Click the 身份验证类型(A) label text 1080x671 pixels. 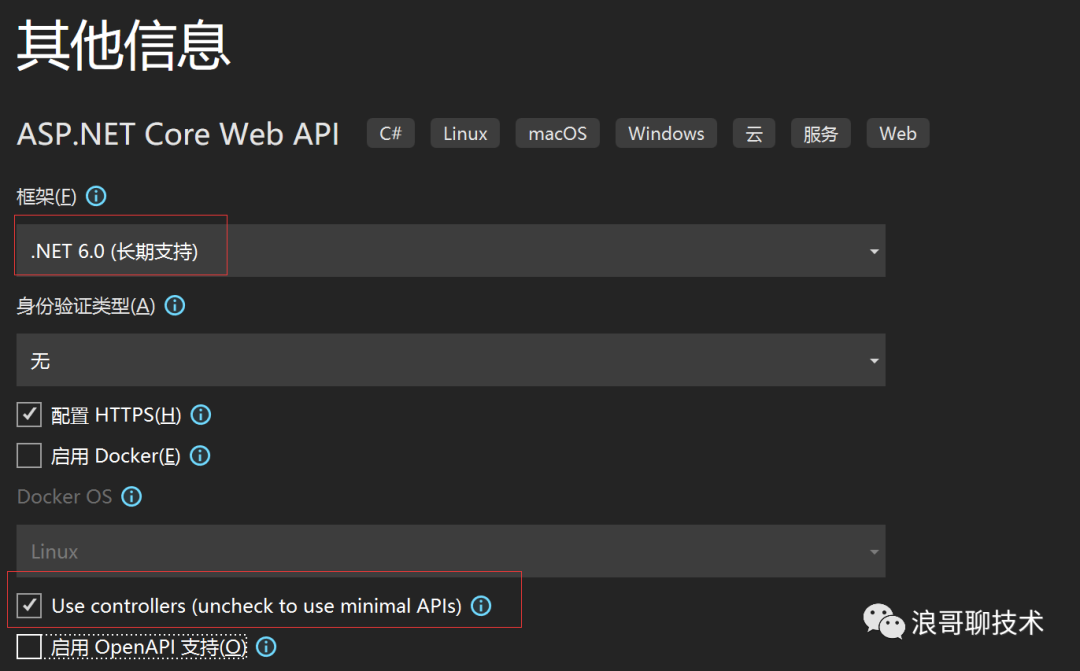(86, 306)
